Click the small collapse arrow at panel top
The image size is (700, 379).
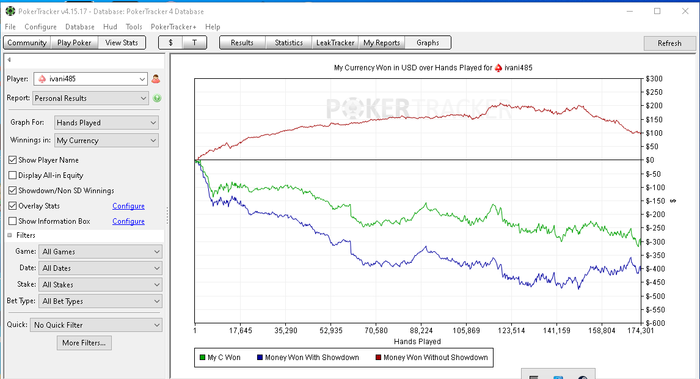coord(9,60)
